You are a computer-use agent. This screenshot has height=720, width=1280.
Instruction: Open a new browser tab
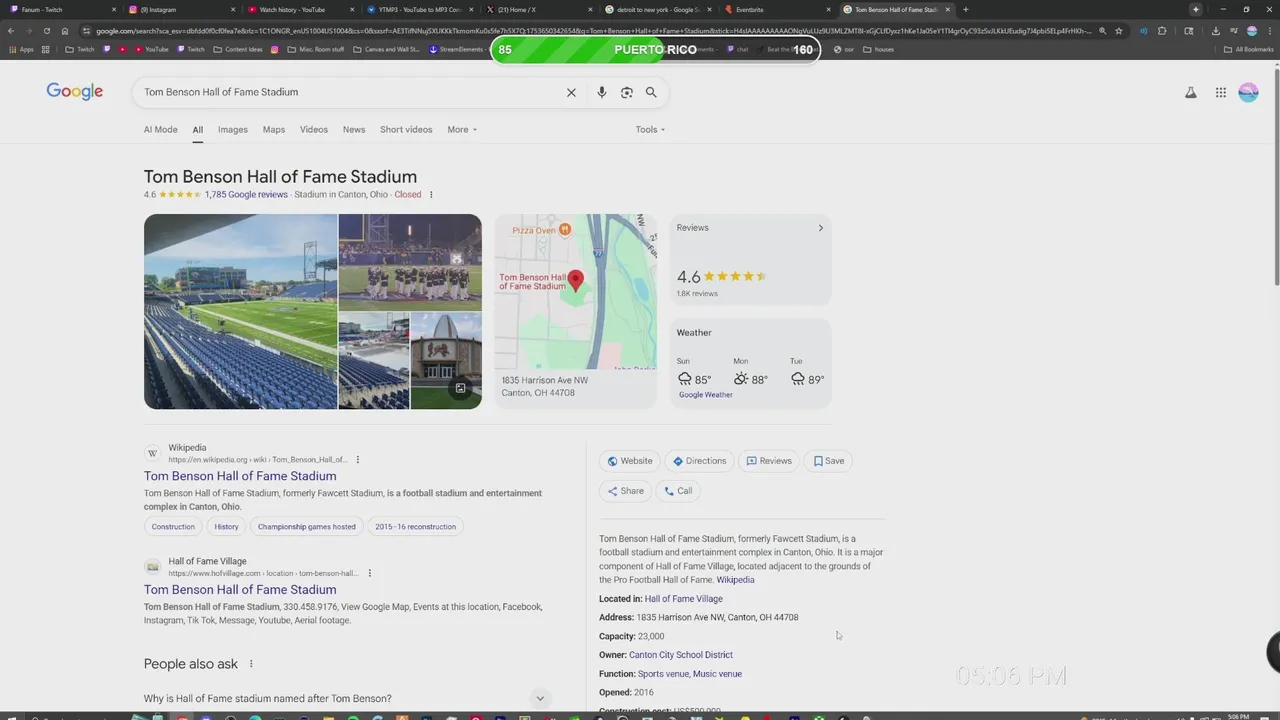965,10
